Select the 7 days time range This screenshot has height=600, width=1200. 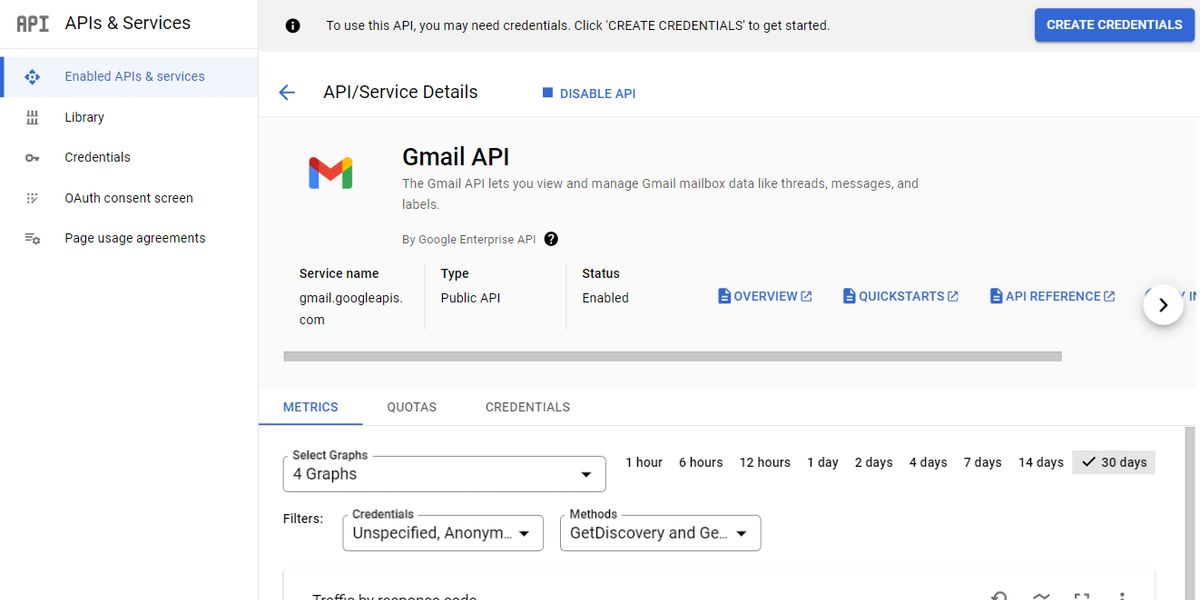tap(983, 462)
